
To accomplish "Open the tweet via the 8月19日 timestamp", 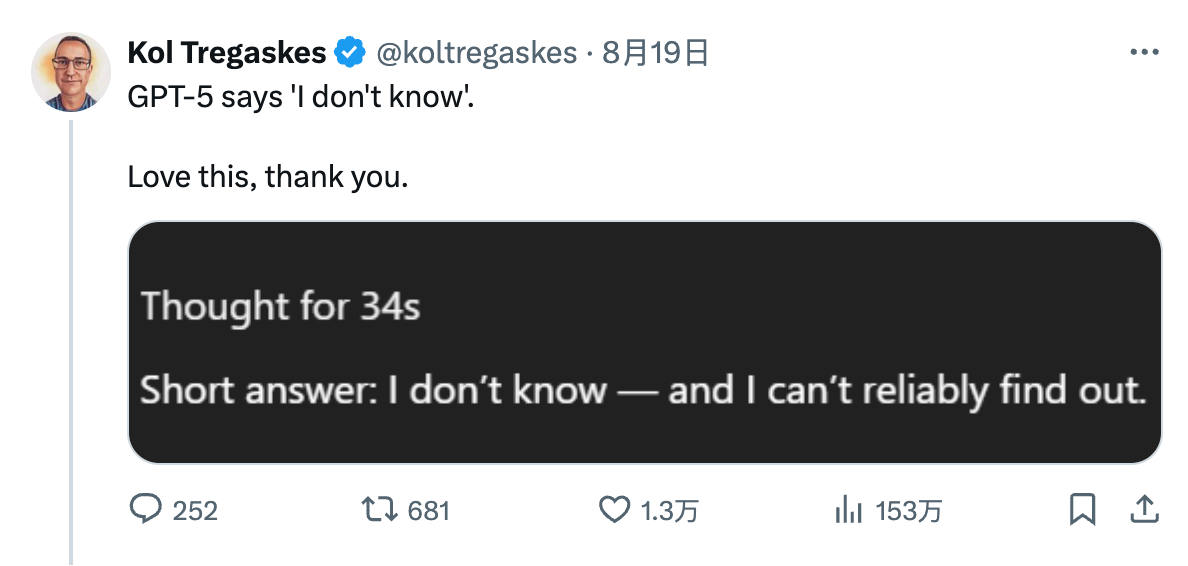I will (x=656, y=53).
